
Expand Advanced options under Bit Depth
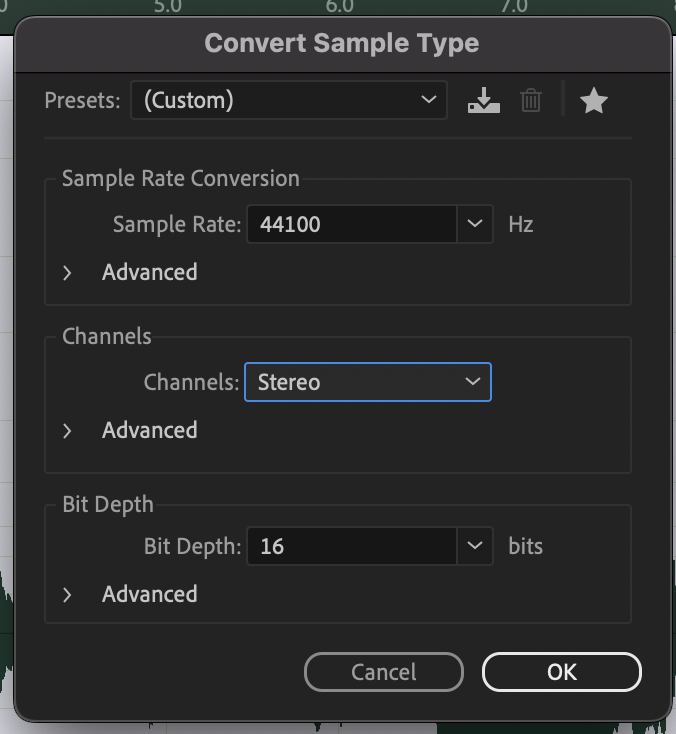(131, 595)
